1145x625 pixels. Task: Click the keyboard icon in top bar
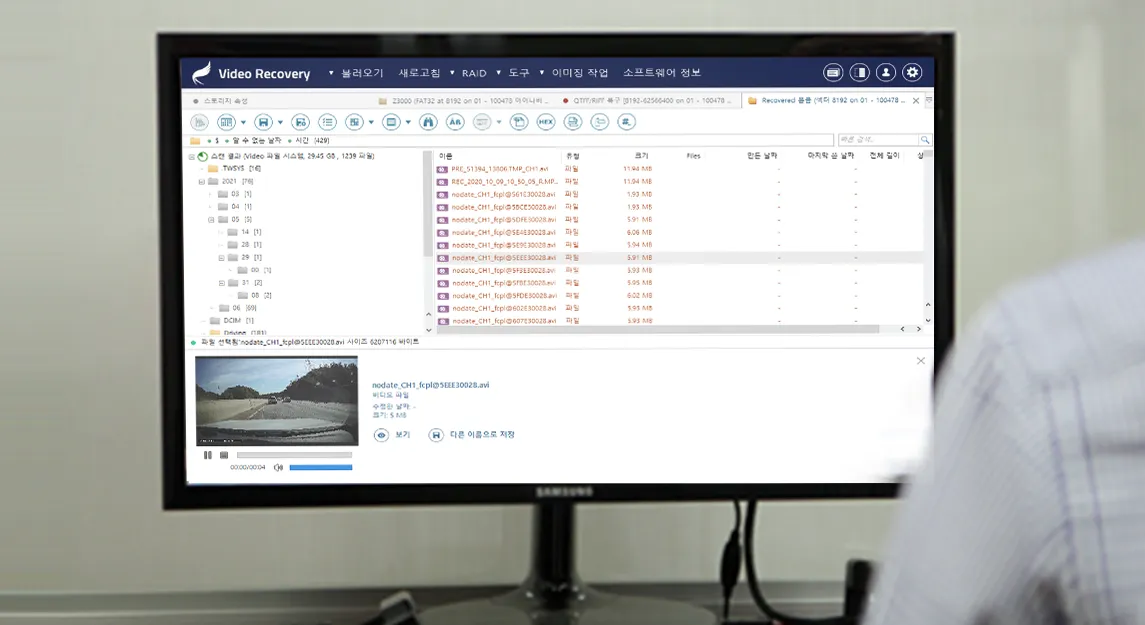click(833, 72)
